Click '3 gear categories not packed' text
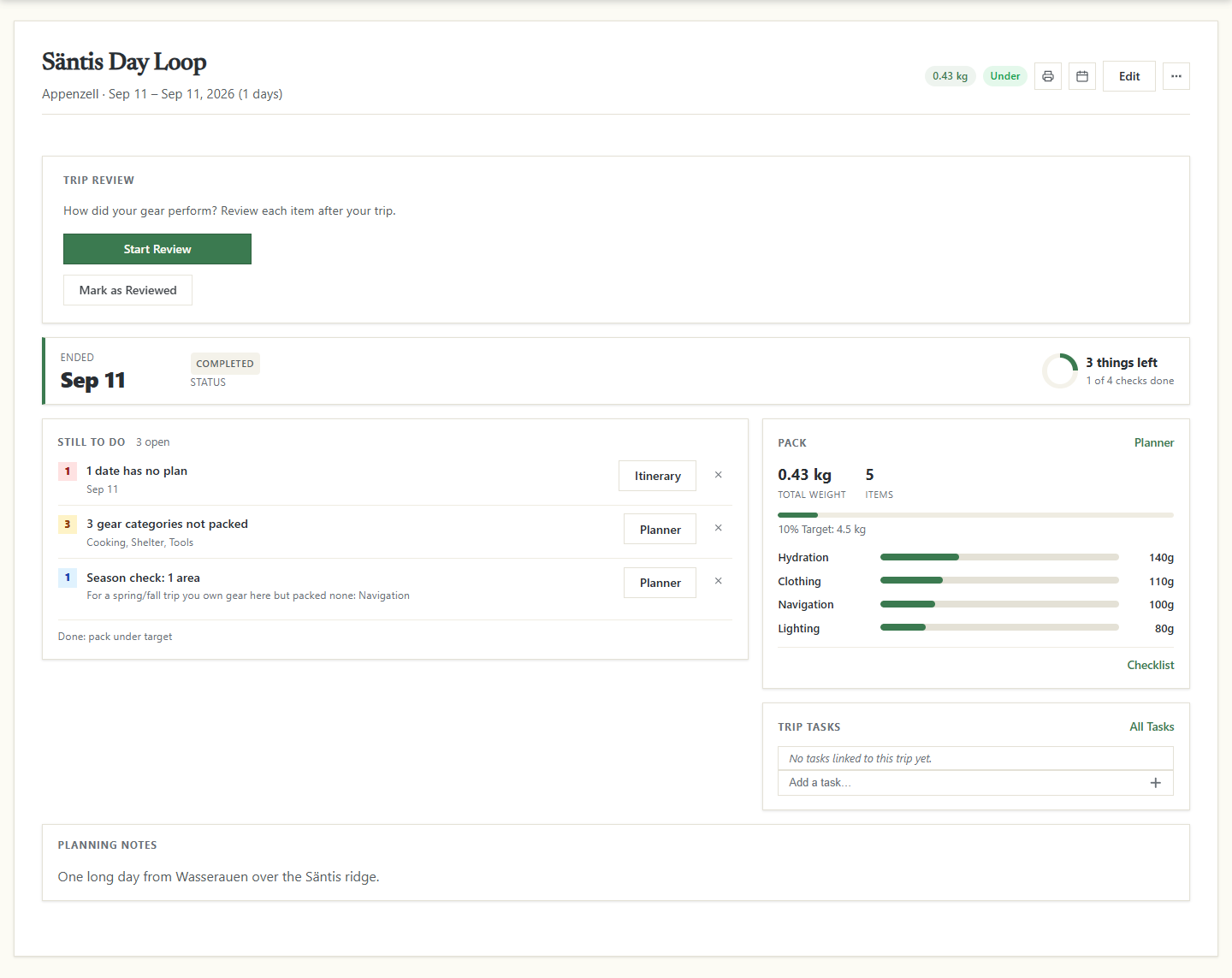1232x978 pixels. pyautogui.click(x=167, y=524)
